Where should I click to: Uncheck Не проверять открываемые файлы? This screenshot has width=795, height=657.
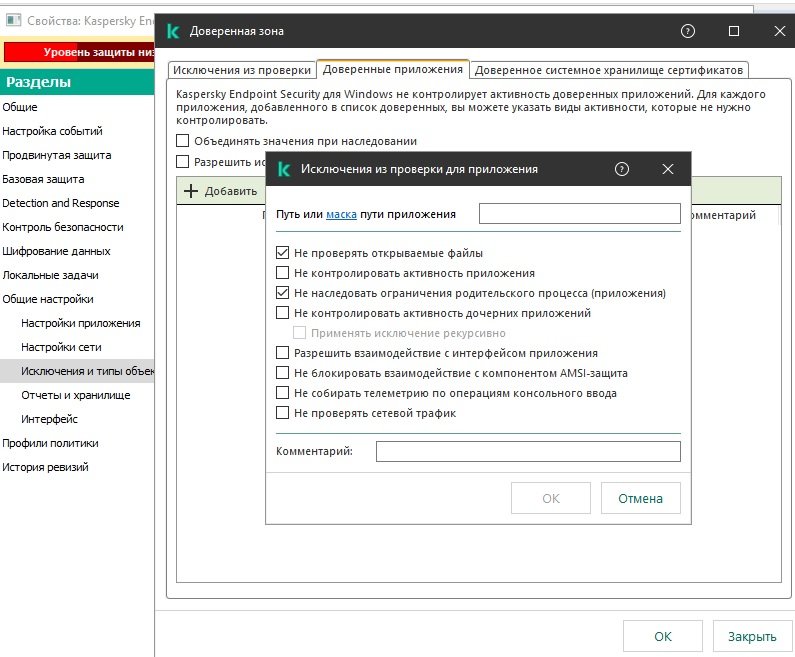tap(282, 253)
